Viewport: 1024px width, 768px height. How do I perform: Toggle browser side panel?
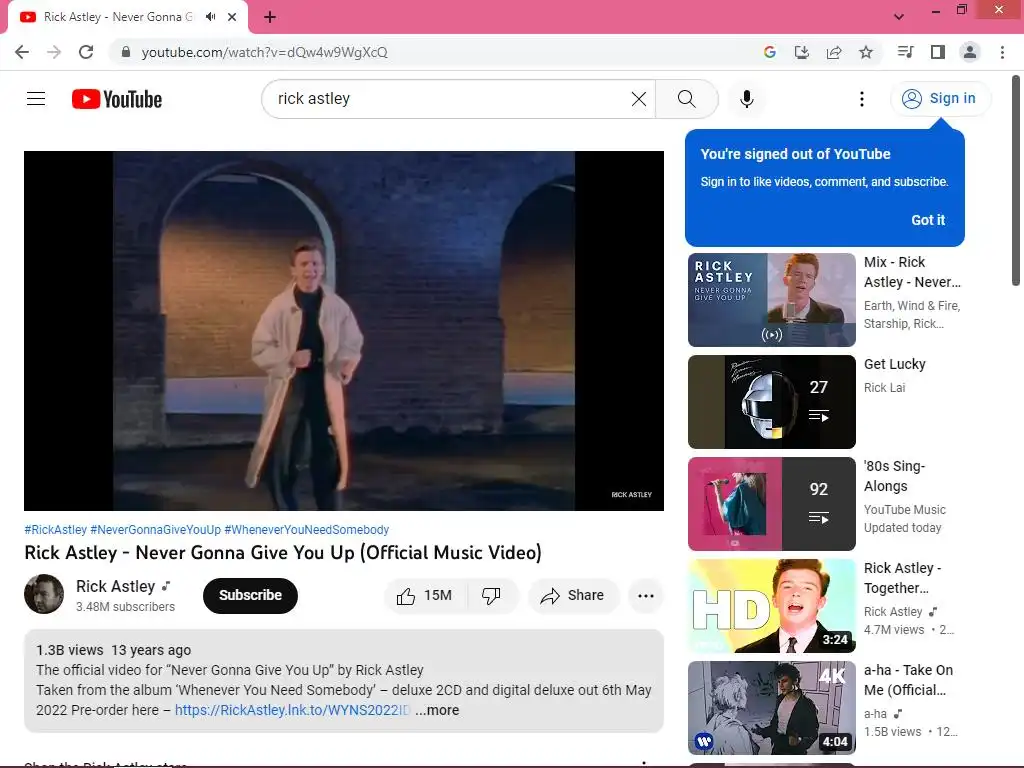point(938,52)
